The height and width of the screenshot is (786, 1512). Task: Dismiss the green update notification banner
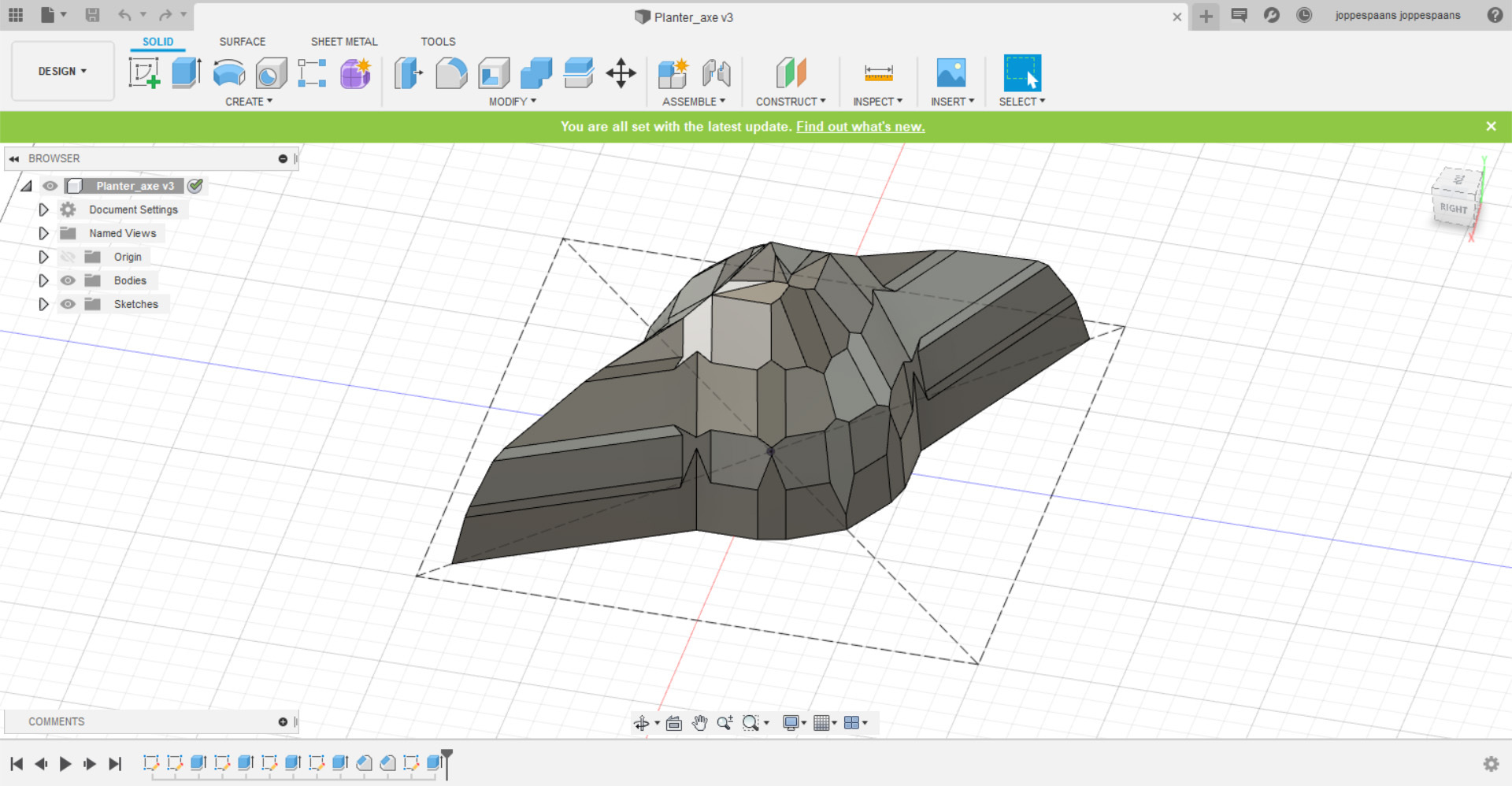[x=1491, y=126]
